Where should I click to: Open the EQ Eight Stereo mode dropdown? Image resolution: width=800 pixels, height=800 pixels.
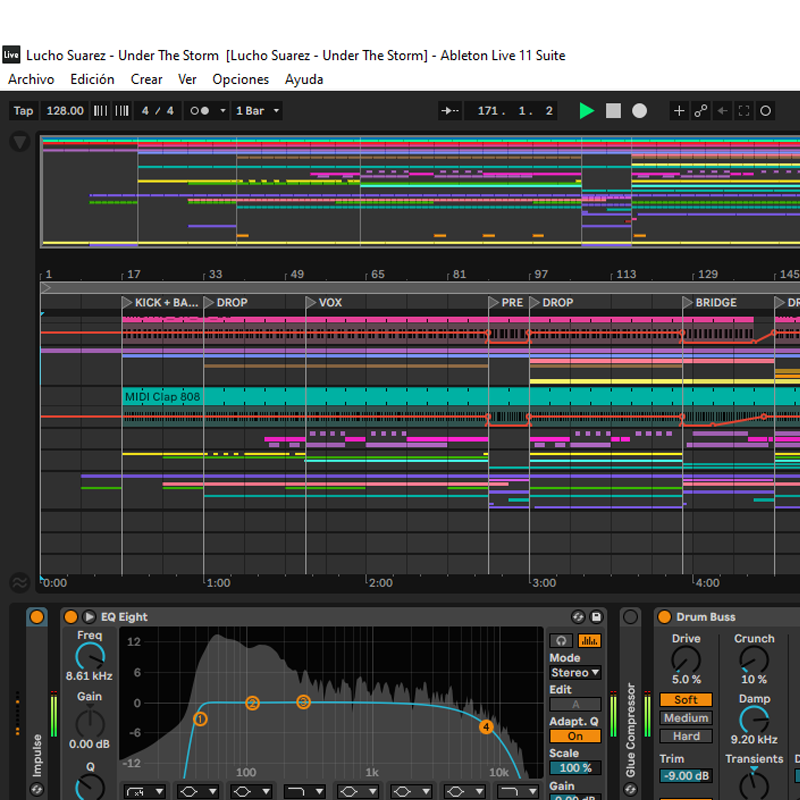coord(575,673)
